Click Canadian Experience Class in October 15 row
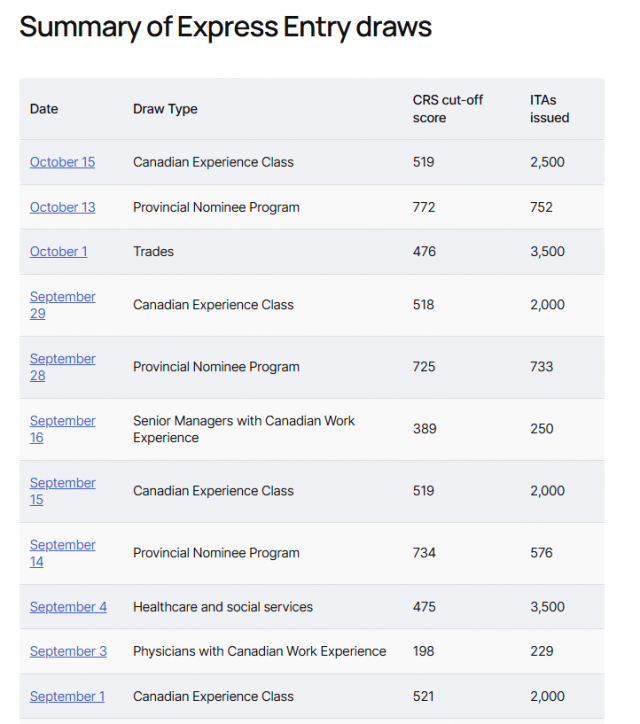This screenshot has height=724, width=640. click(213, 162)
